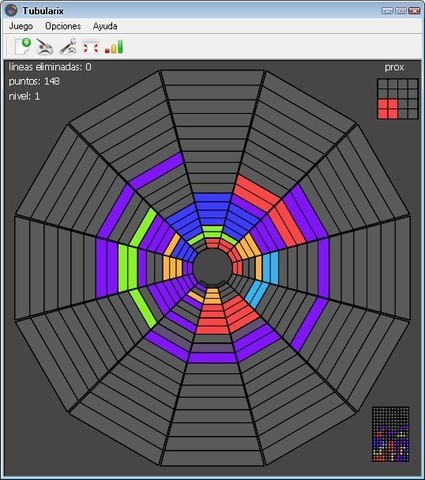Open the wrench configuration icon
Screen dimensions: 425x480
(x=68, y=46)
